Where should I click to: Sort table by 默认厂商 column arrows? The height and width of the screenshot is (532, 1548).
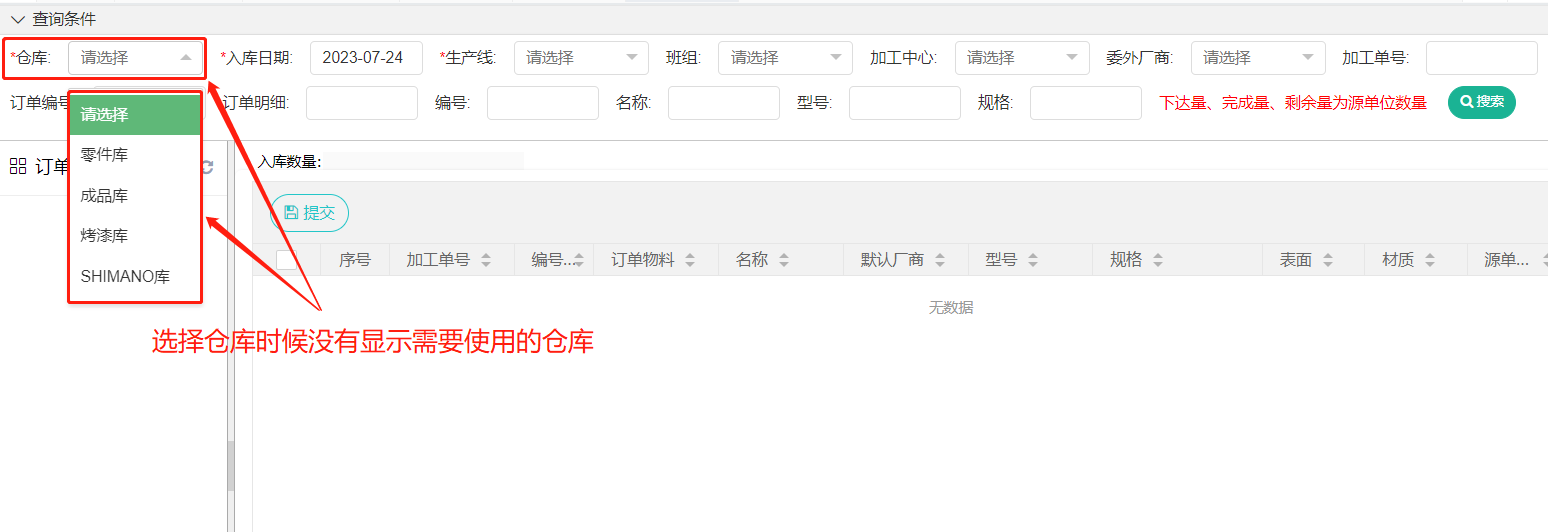941,260
